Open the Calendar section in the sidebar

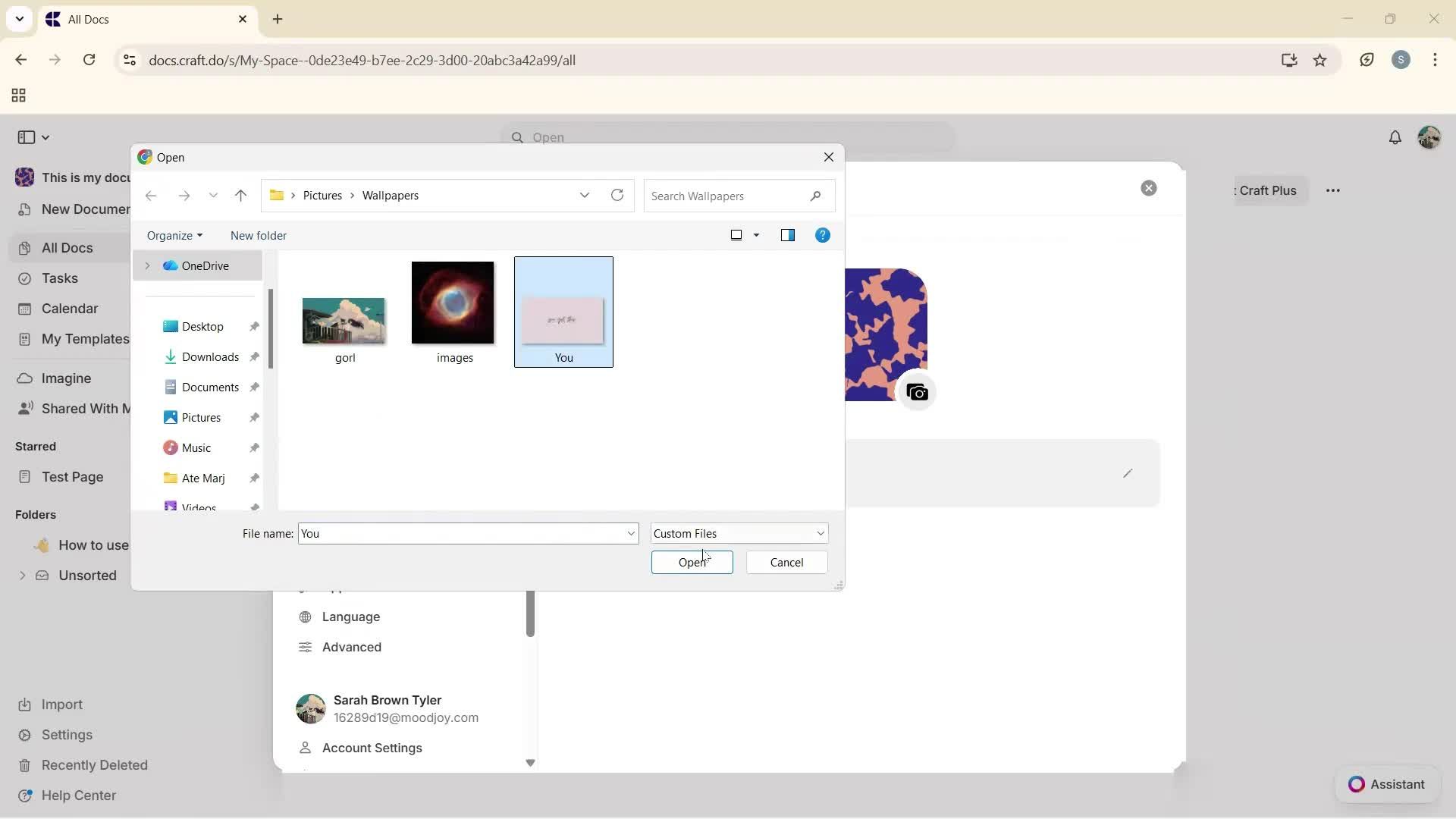[67, 308]
